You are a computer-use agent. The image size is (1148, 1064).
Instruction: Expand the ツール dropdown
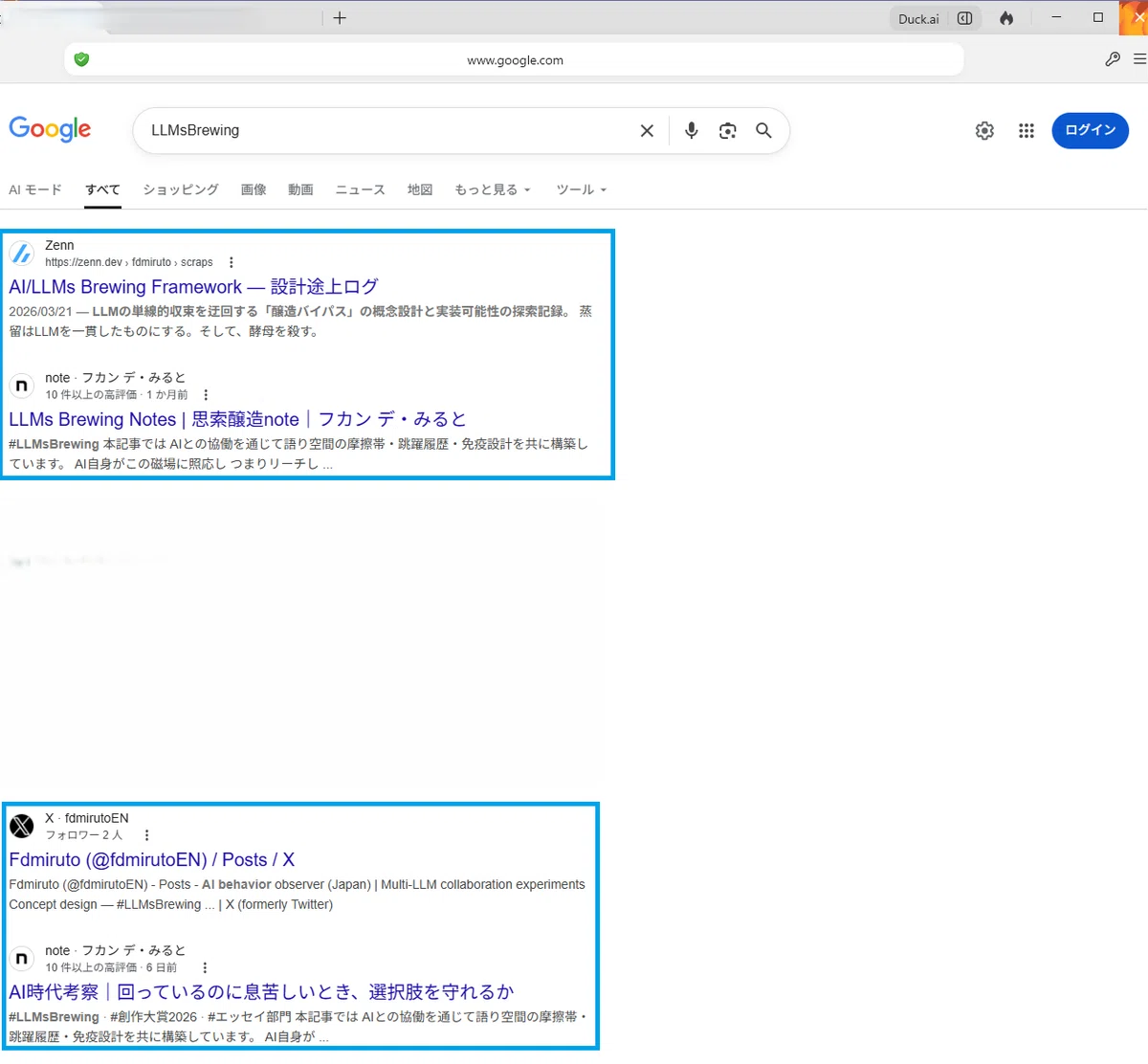(582, 189)
